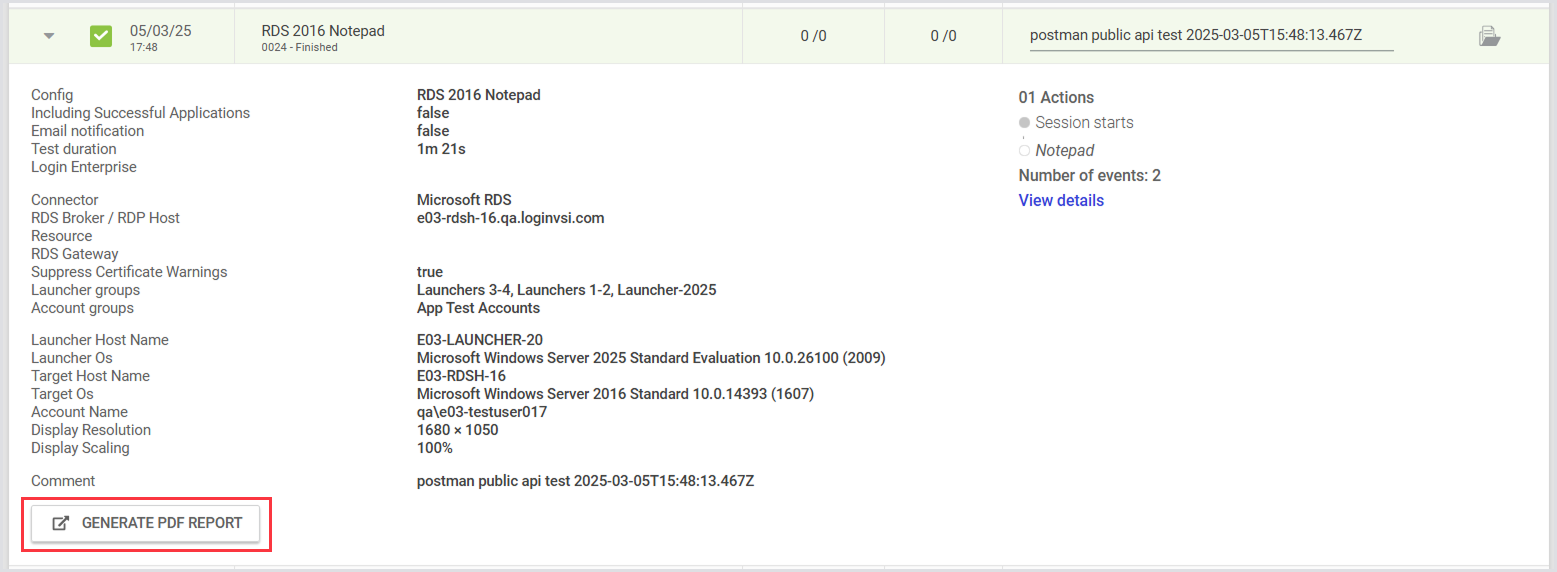
Task: Select the RDS 2016 Notepad test title
Action: pyautogui.click(x=323, y=31)
